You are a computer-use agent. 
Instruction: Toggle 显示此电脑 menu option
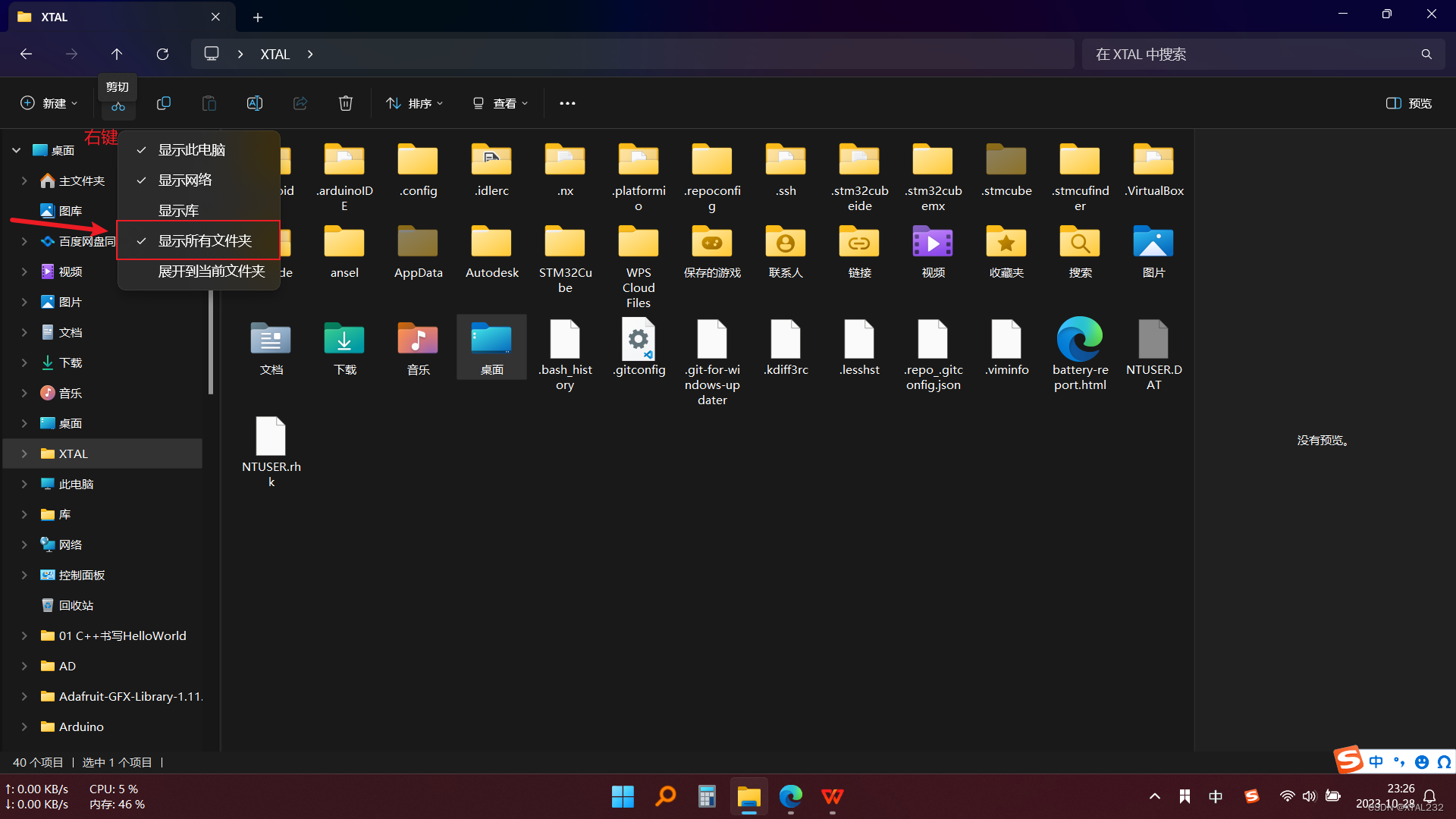click(x=191, y=150)
